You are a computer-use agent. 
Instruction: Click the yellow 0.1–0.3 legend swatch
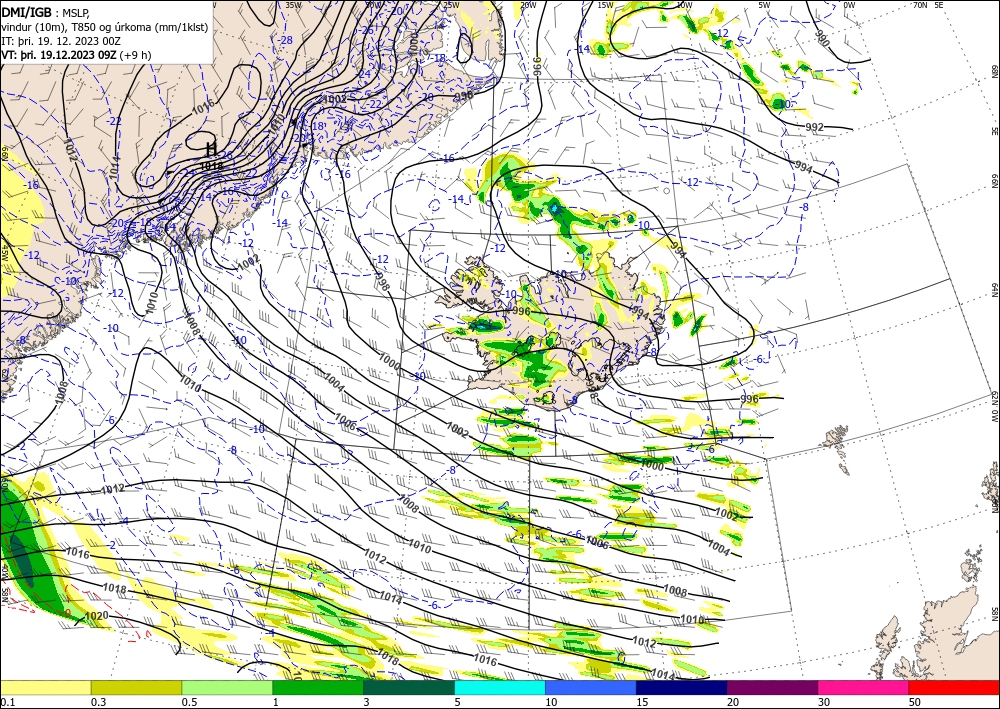(x=45, y=687)
